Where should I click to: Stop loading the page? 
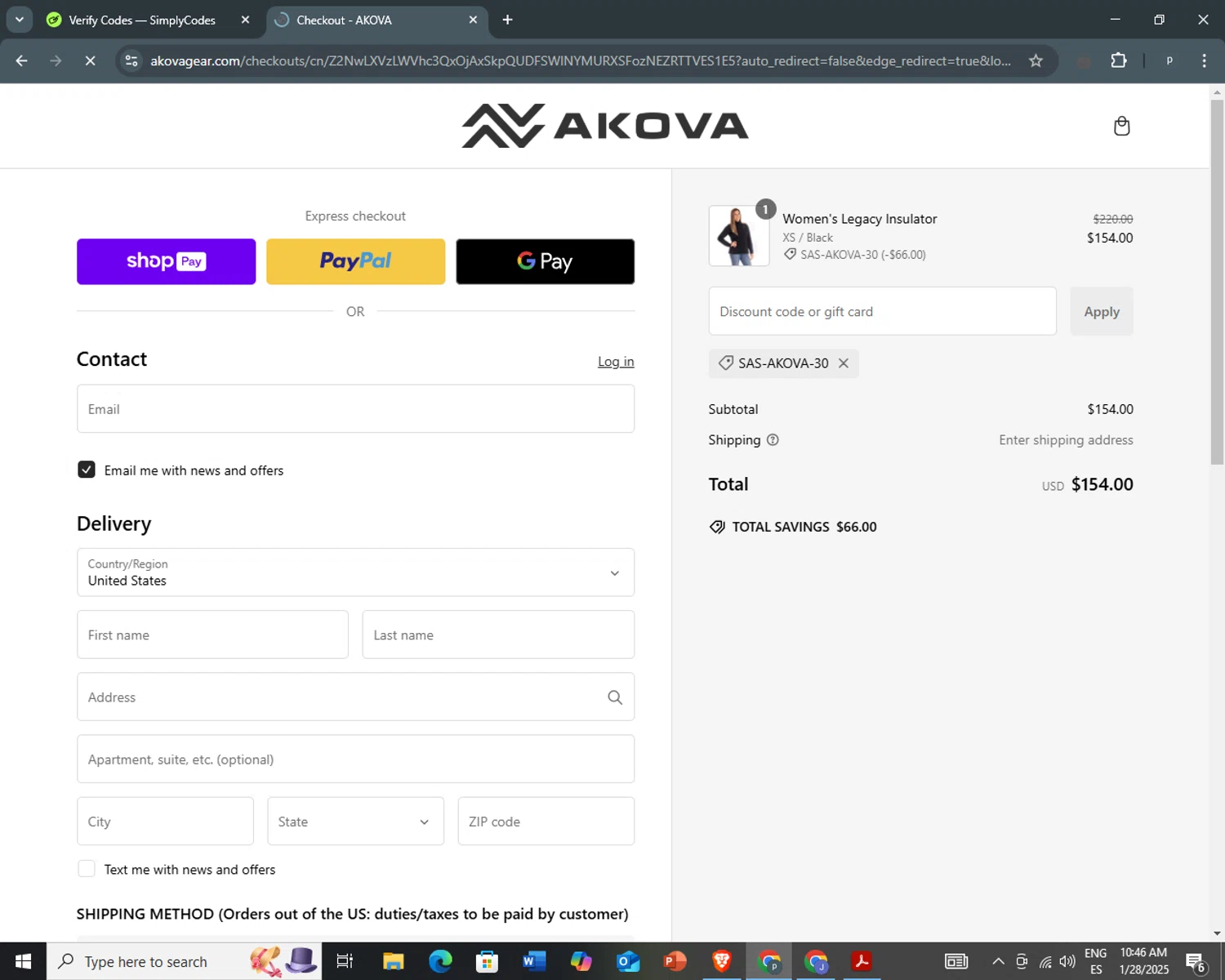tap(90, 61)
